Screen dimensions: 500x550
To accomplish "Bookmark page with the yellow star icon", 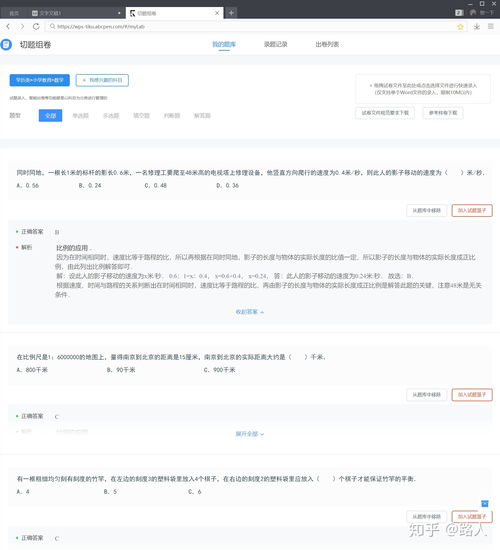I will point(460,27).
